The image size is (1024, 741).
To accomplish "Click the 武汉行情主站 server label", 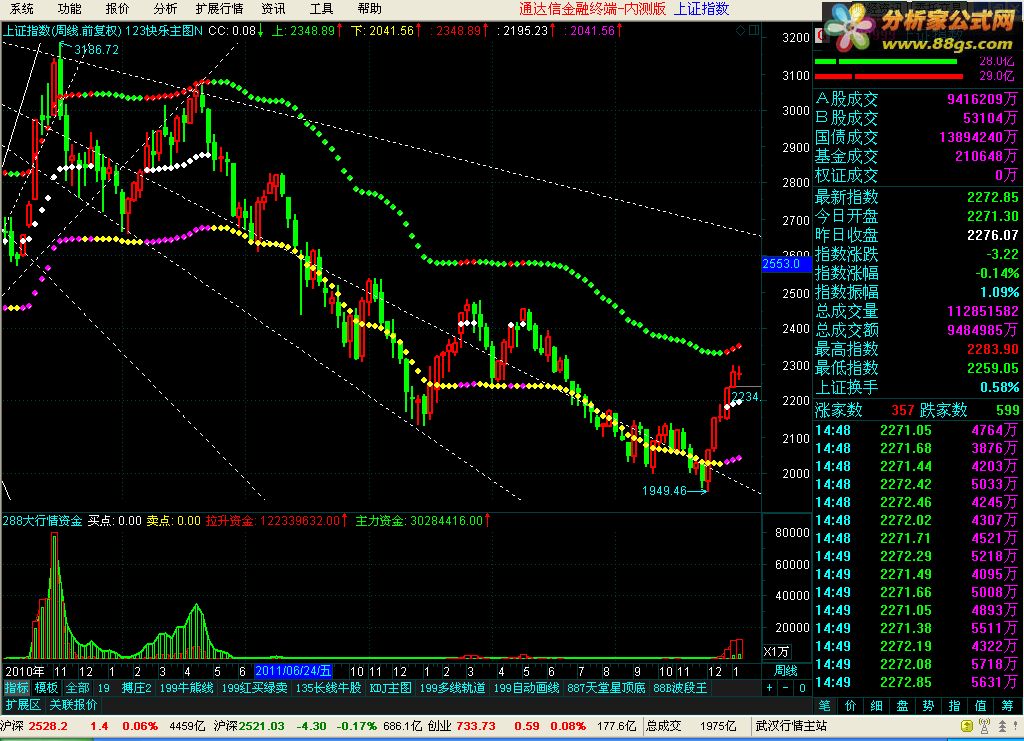I will [791, 726].
